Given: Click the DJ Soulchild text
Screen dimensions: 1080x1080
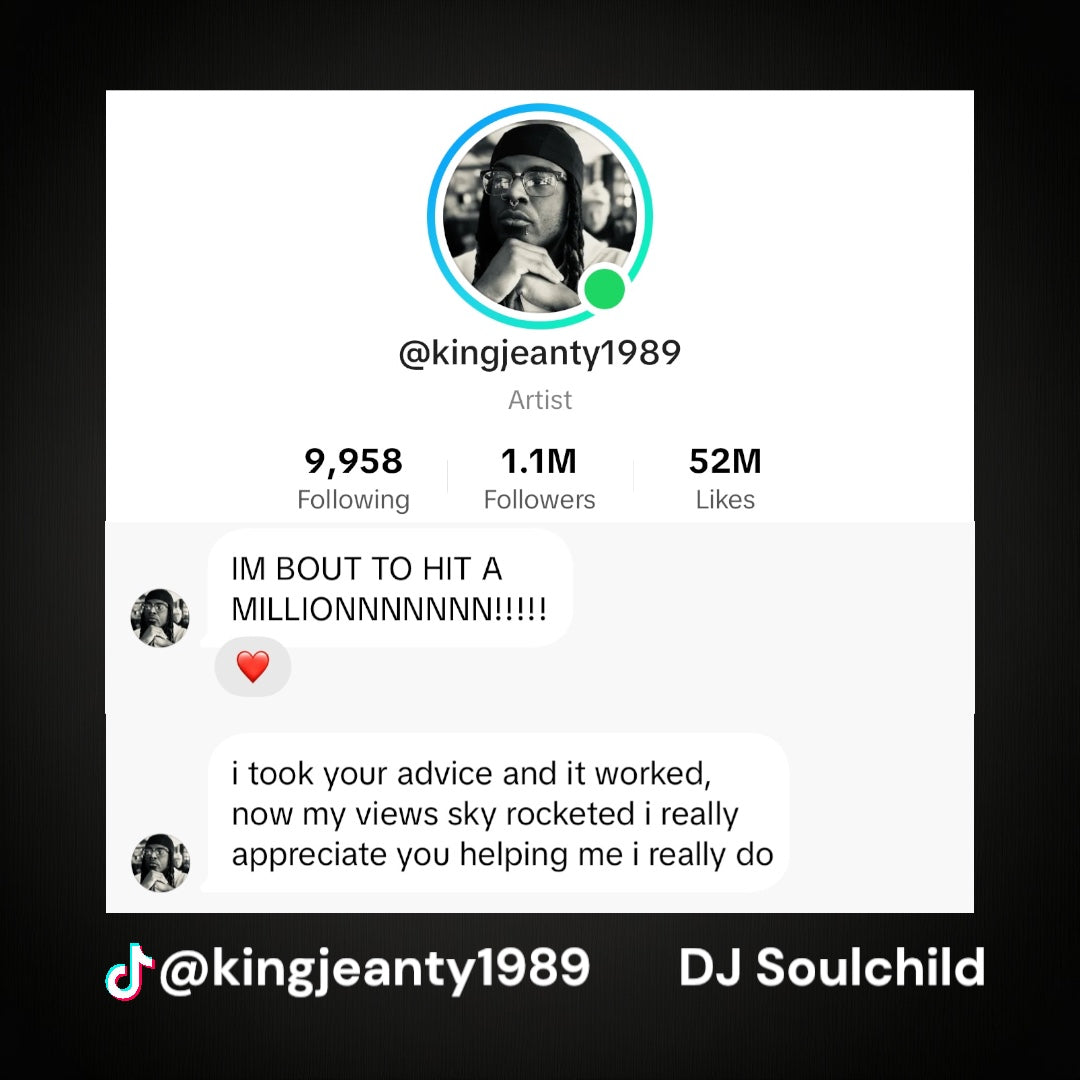Looking at the screenshot, I should click(x=832, y=967).
